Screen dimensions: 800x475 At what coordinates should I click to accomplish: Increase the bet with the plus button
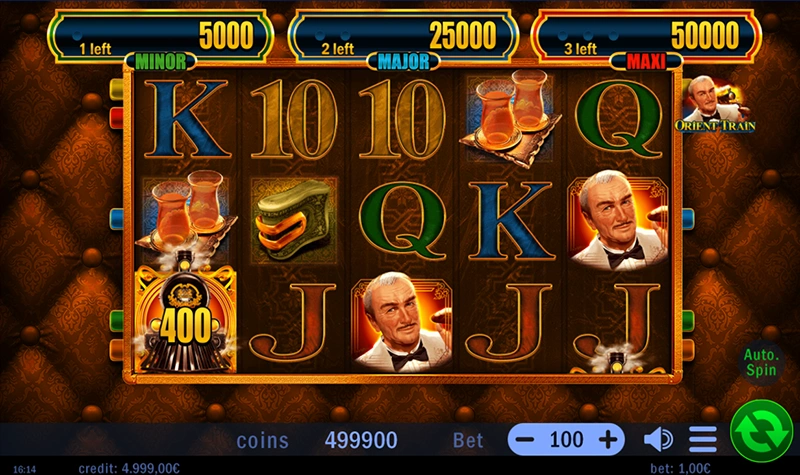[608, 439]
